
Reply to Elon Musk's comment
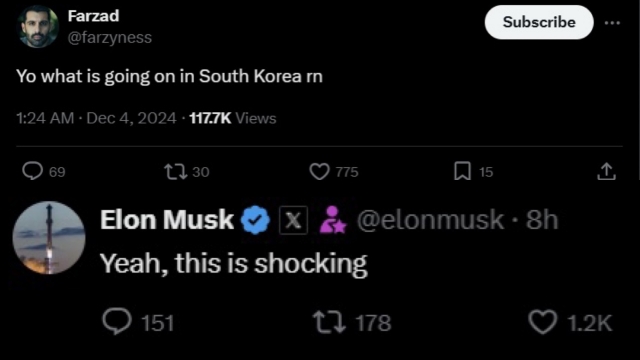pyautogui.click(x=117, y=322)
